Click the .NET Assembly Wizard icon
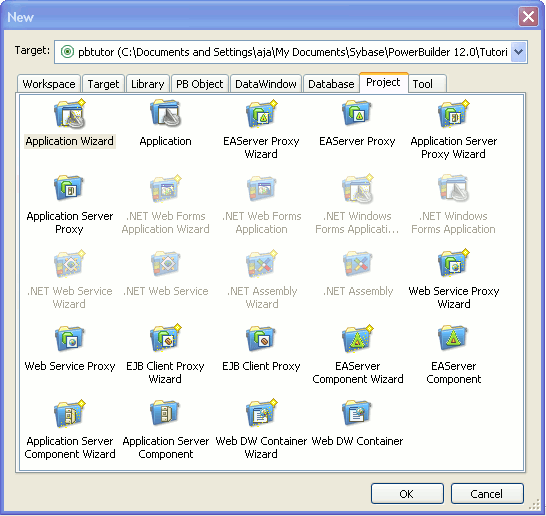Screen dimensions: 546x516 pyautogui.click(x=262, y=264)
